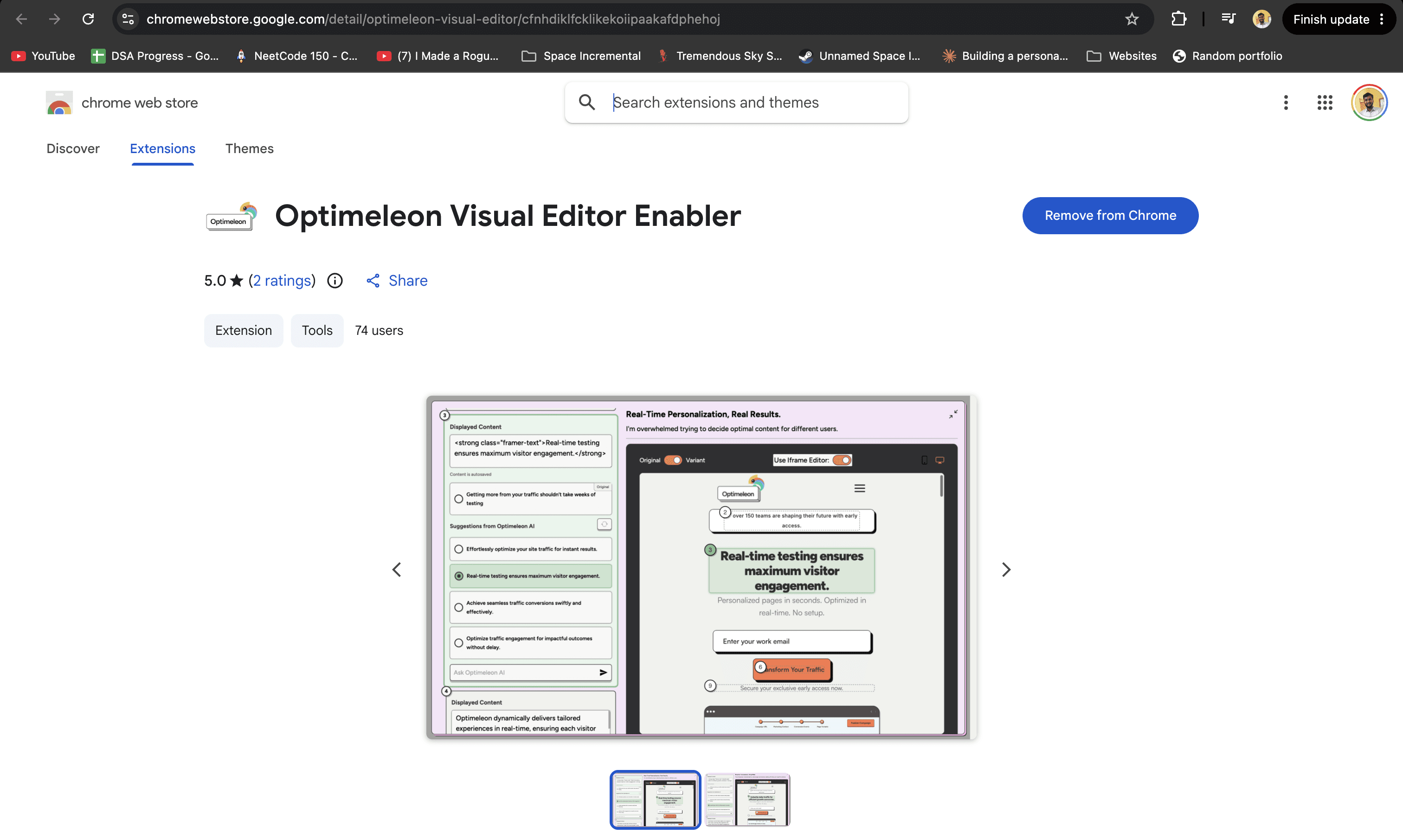Bookmark this page with the star
The width and height of the screenshot is (1403, 840).
[x=1132, y=19]
